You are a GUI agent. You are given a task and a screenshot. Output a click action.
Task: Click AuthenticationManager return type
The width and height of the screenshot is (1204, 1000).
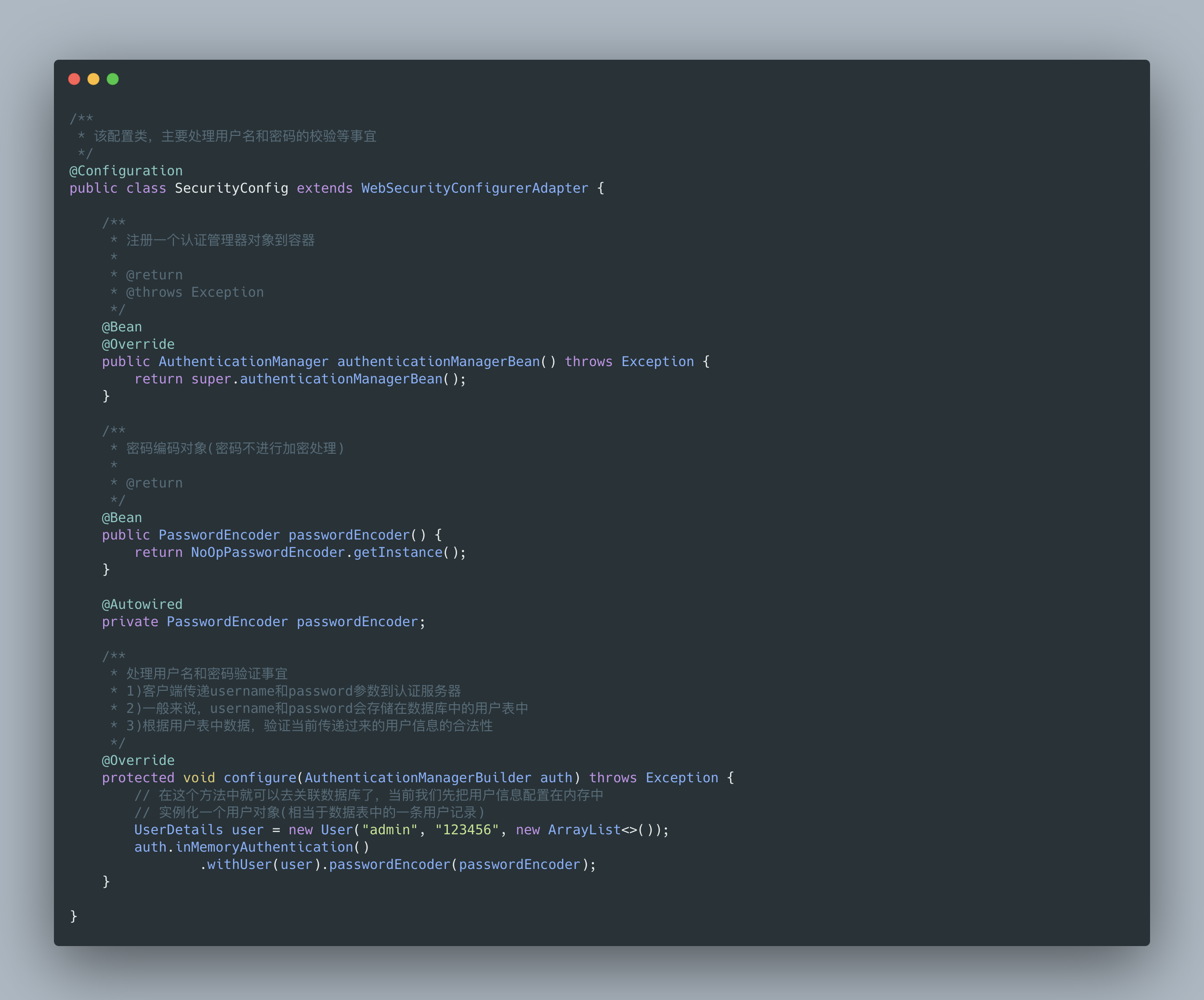tap(243, 362)
